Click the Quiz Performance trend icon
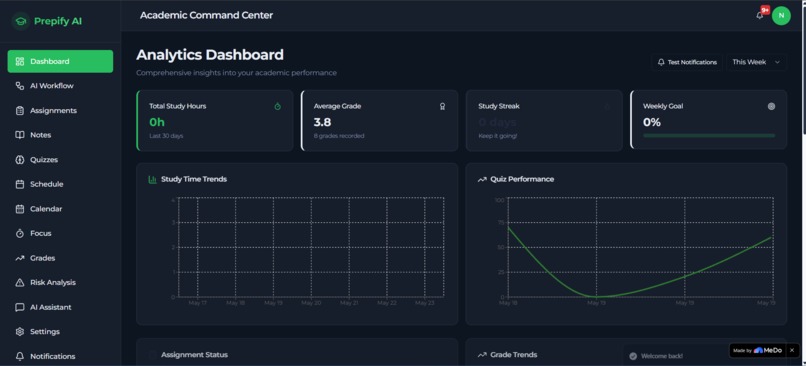This screenshot has height=366, width=806. tap(482, 179)
